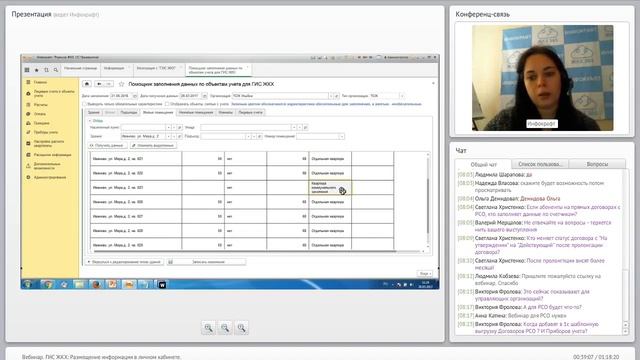
Task: Expand the Улица dropdown
Action: [x=294, y=127]
